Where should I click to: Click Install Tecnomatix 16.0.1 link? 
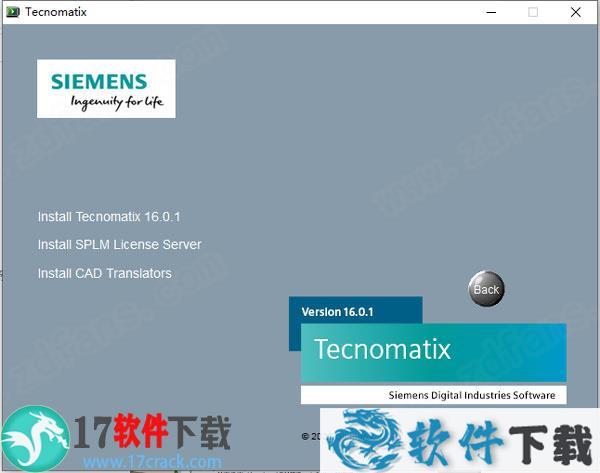[109, 217]
